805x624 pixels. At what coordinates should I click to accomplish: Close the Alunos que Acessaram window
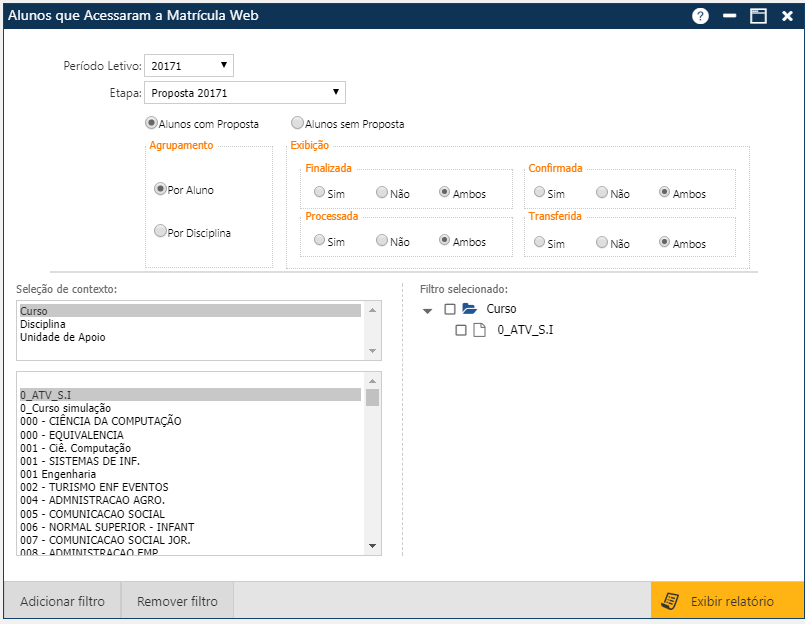click(787, 16)
